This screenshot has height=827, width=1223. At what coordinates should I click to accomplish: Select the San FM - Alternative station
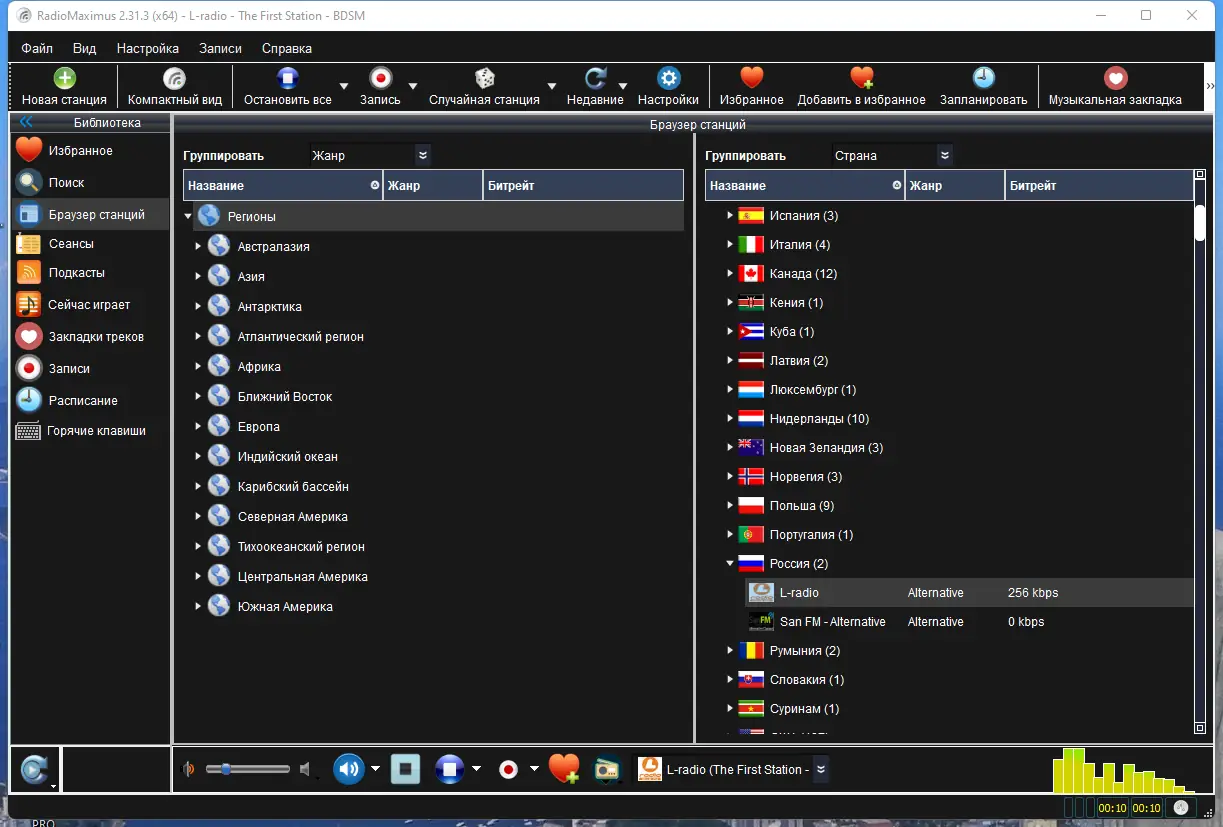click(x=969, y=622)
